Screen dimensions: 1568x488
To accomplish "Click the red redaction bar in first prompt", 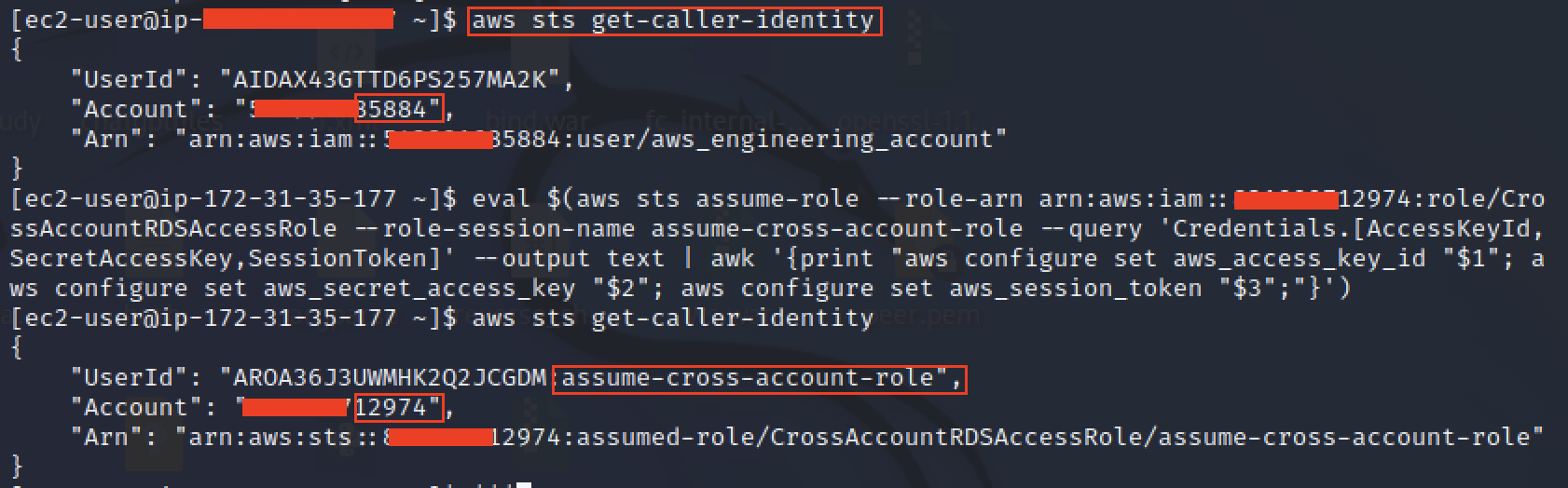I will point(297,20).
